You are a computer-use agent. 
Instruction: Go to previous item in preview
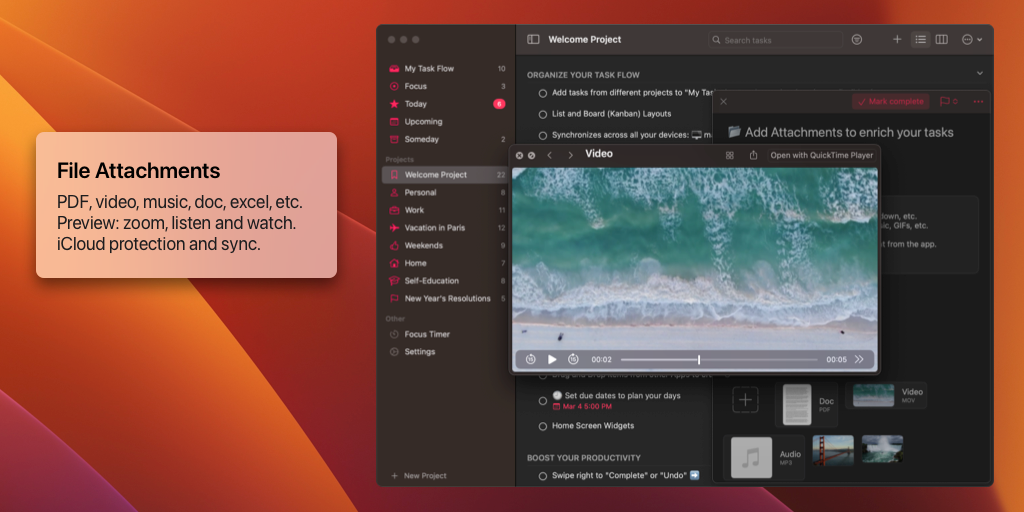click(x=550, y=155)
